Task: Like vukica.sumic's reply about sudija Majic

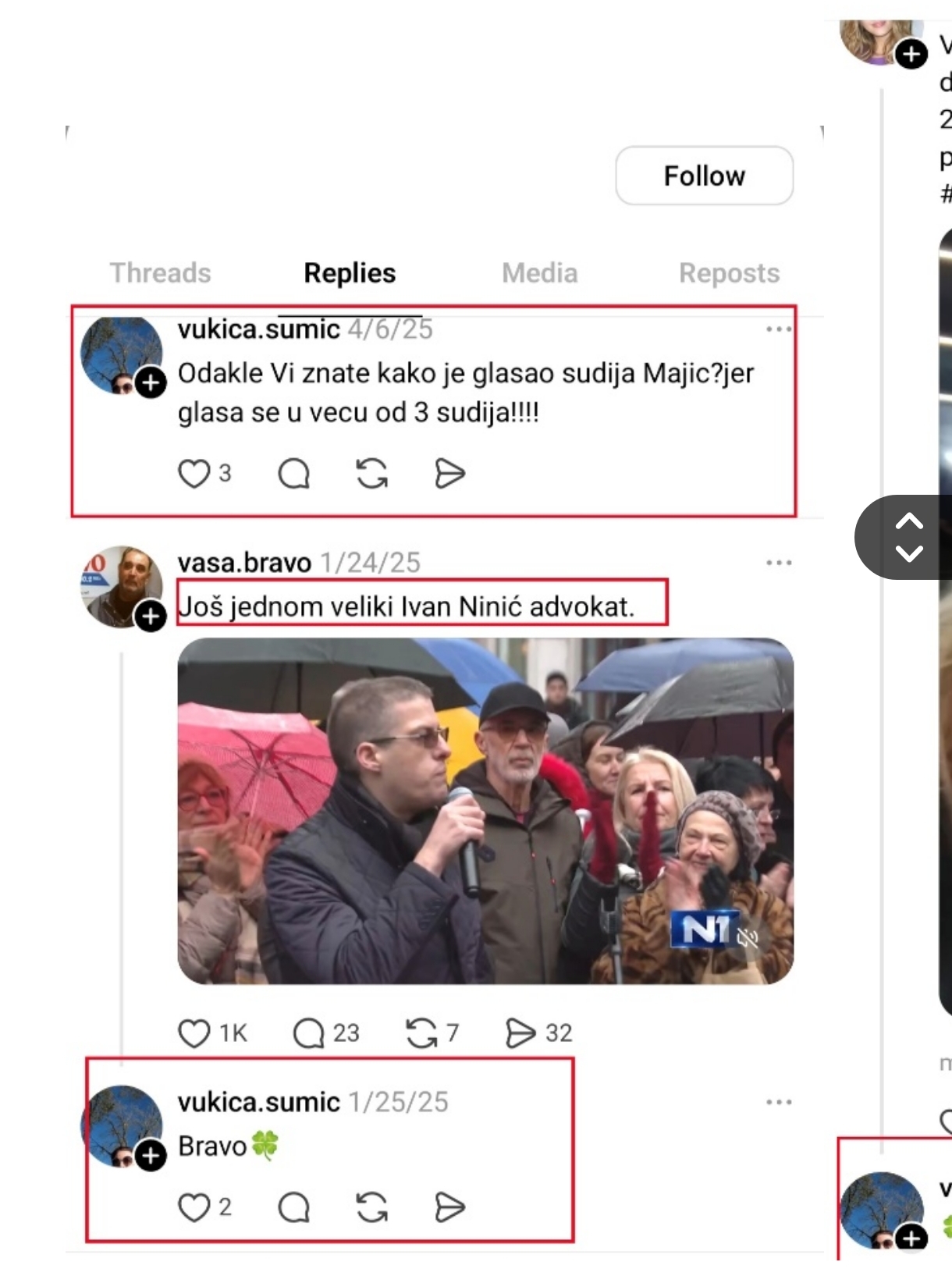Action: tap(194, 473)
